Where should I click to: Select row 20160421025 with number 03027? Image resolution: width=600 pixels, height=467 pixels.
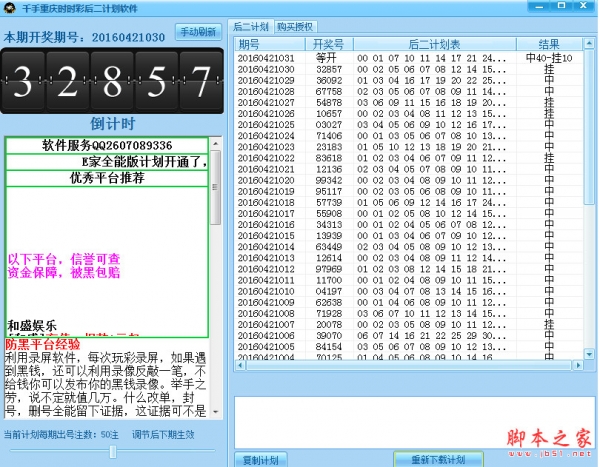click(409, 125)
